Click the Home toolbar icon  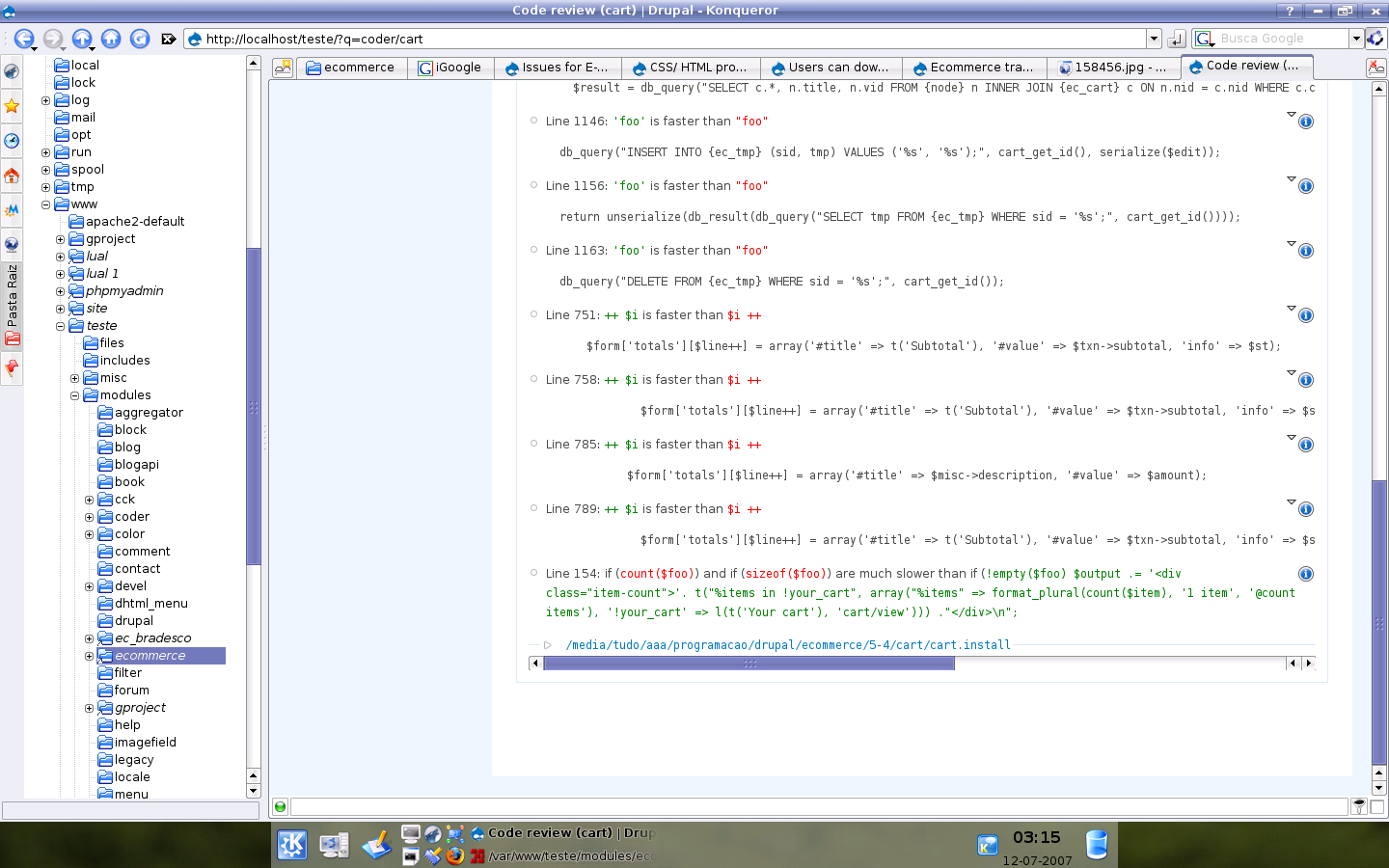tap(111, 39)
